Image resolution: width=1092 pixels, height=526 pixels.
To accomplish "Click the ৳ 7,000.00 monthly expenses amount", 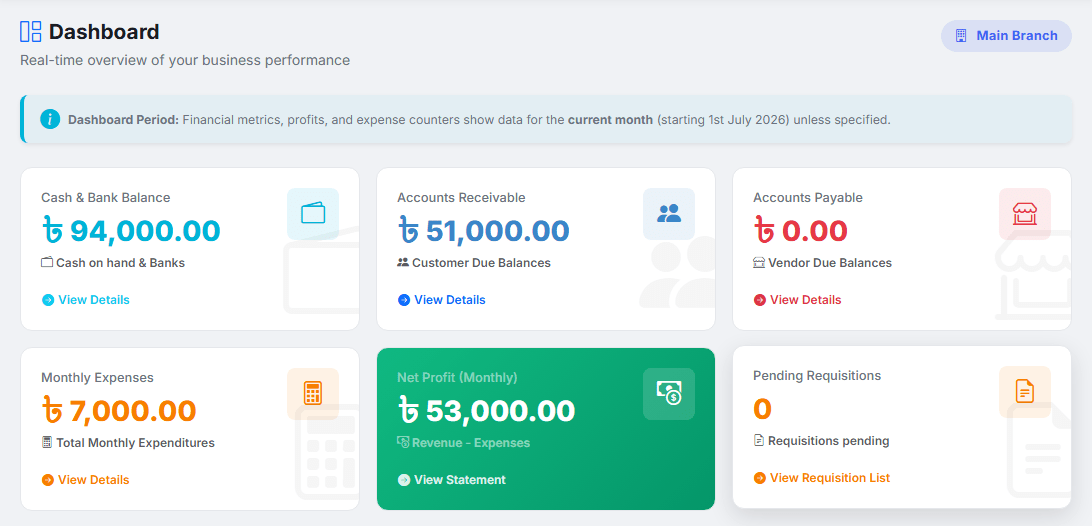I will pos(118,410).
